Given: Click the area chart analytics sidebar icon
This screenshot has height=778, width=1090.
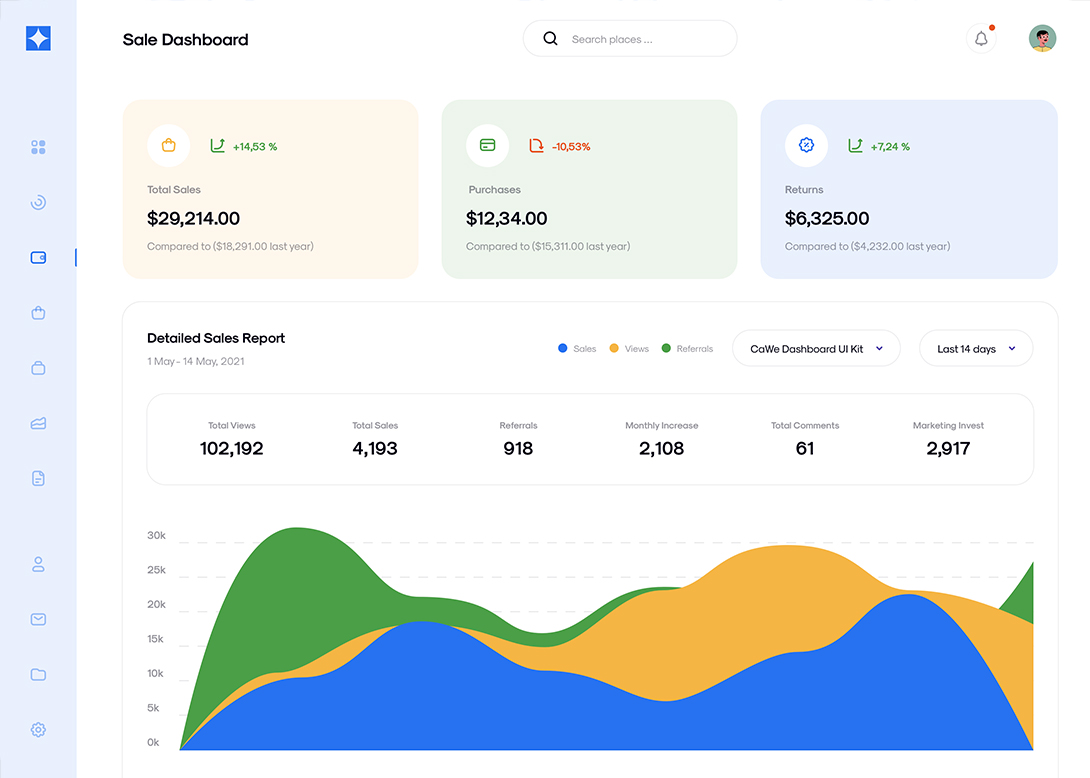Looking at the screenshot, I should coord(38,424).
